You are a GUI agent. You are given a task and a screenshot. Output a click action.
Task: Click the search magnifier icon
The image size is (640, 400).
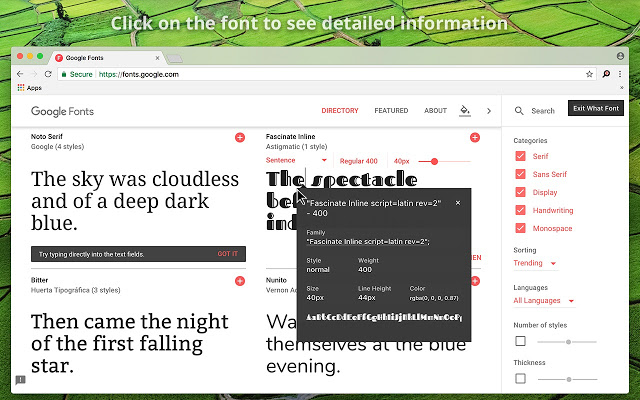tap(519, 111)
